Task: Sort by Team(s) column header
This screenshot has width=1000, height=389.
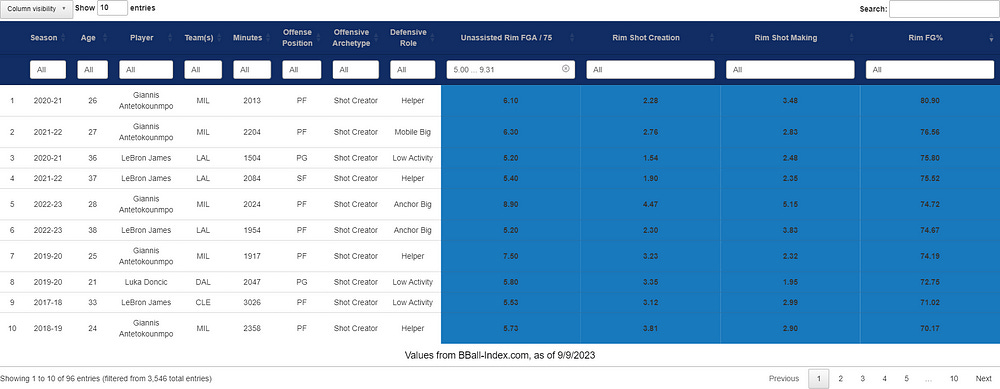Action: click(x=199, y=38)
